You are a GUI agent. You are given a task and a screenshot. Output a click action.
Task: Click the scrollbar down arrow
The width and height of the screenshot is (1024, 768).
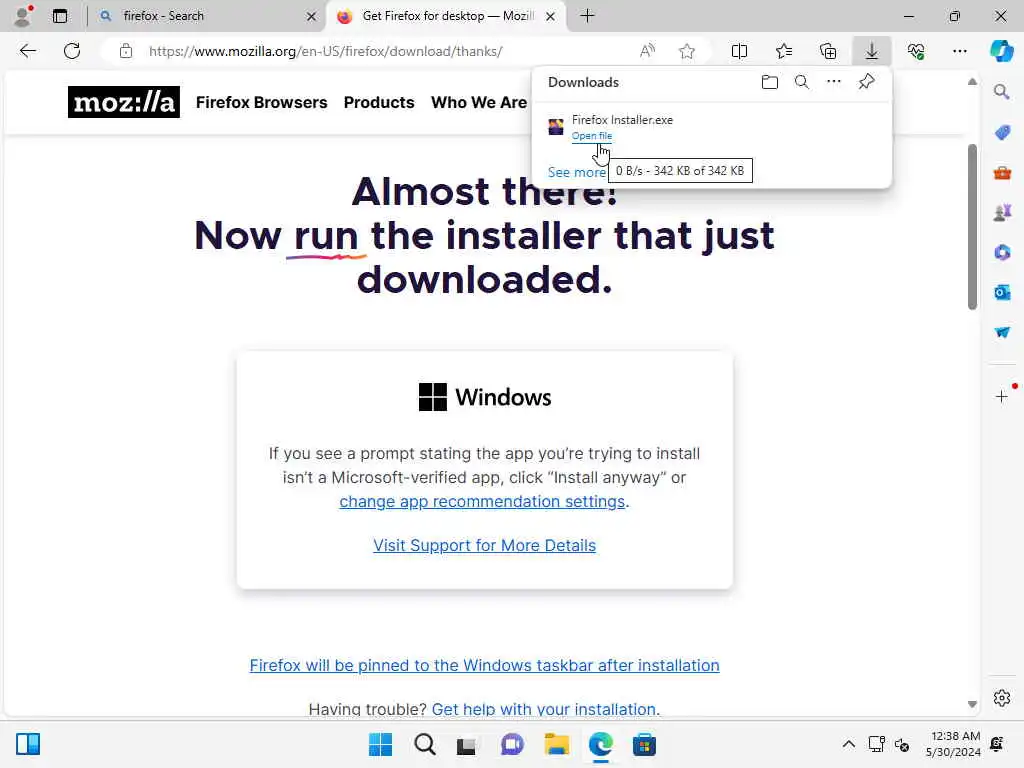(x=972, y=704)
